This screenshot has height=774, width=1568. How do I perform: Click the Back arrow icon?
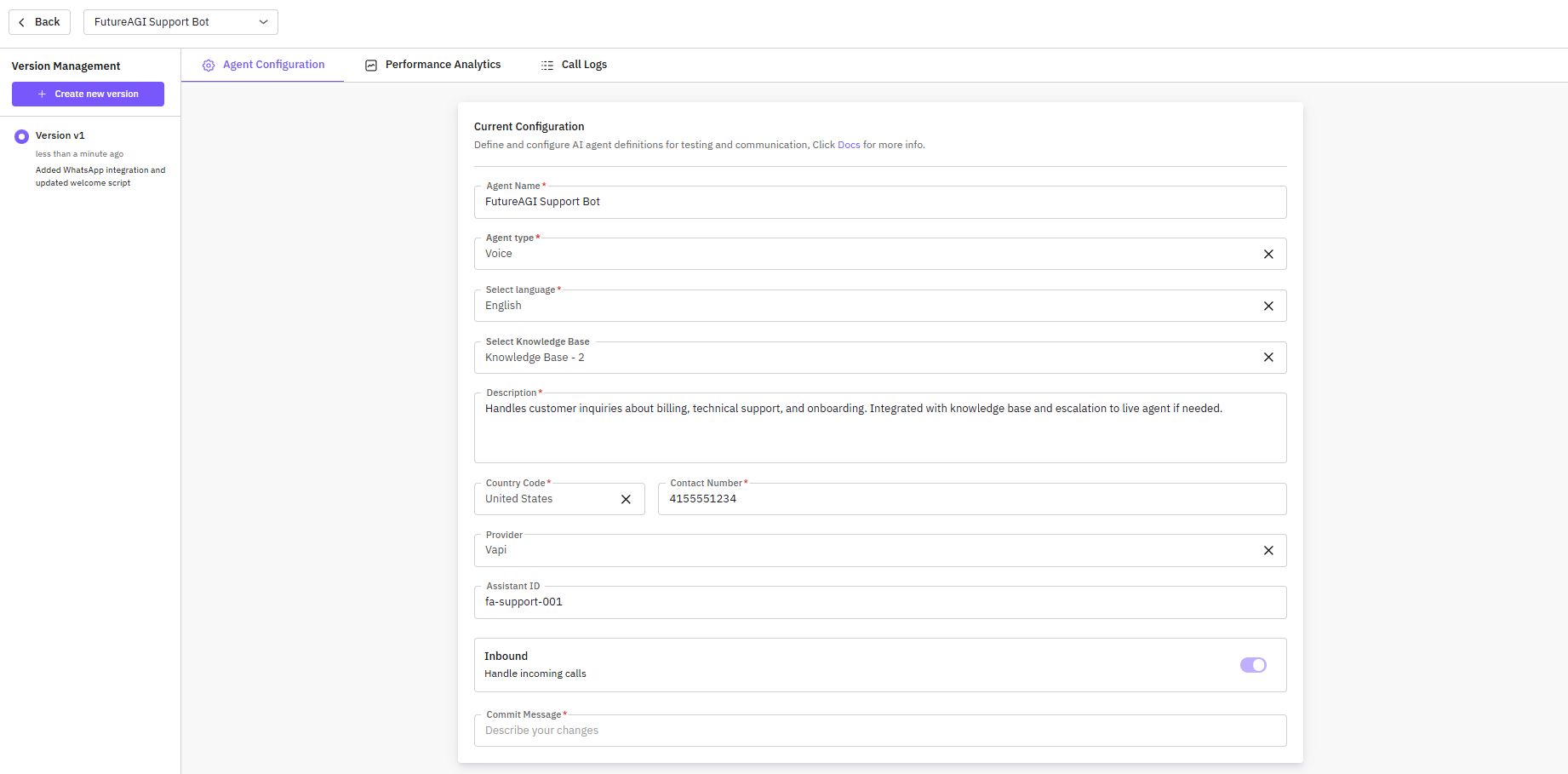tap(22, 22)
